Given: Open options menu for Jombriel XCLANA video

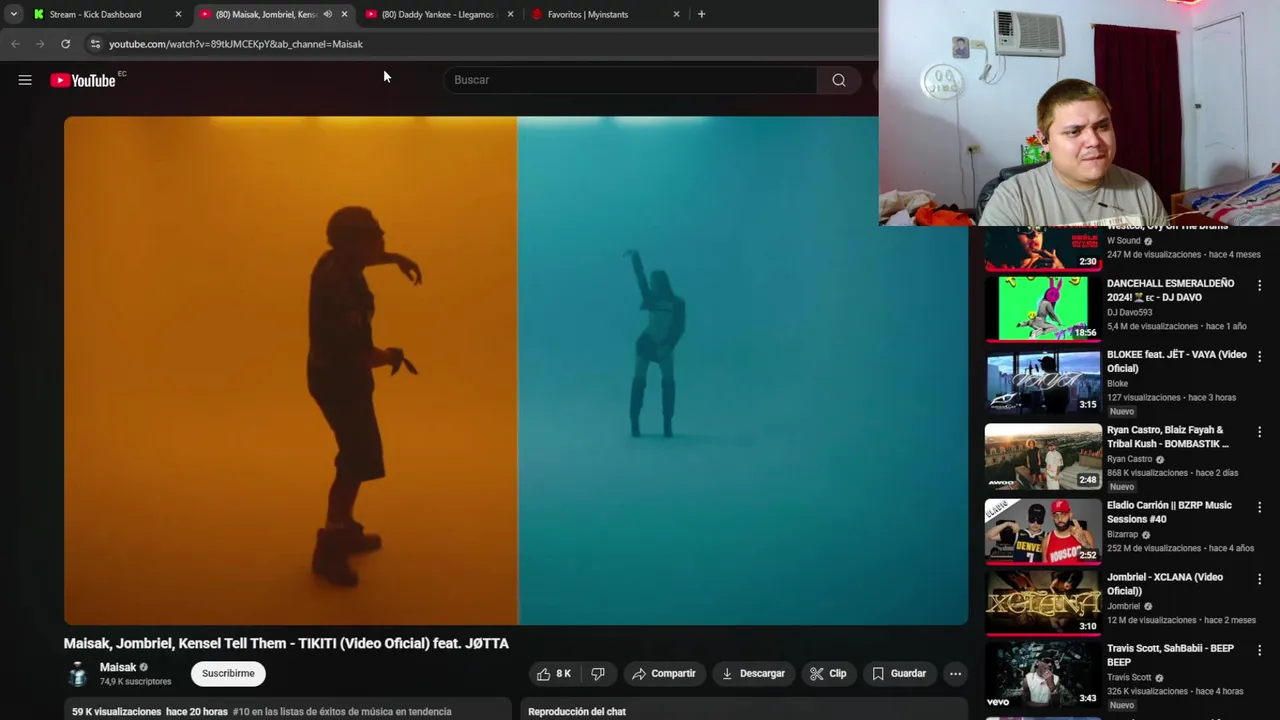Looking at the screenshot, I should tap(1259, 579).
